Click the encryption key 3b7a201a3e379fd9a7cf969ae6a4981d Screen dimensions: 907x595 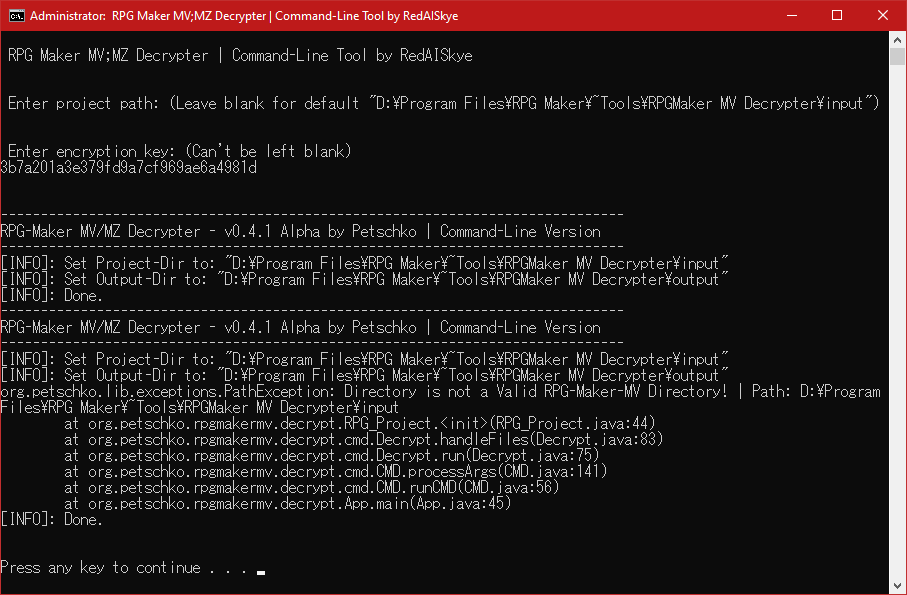click(128, 168)
